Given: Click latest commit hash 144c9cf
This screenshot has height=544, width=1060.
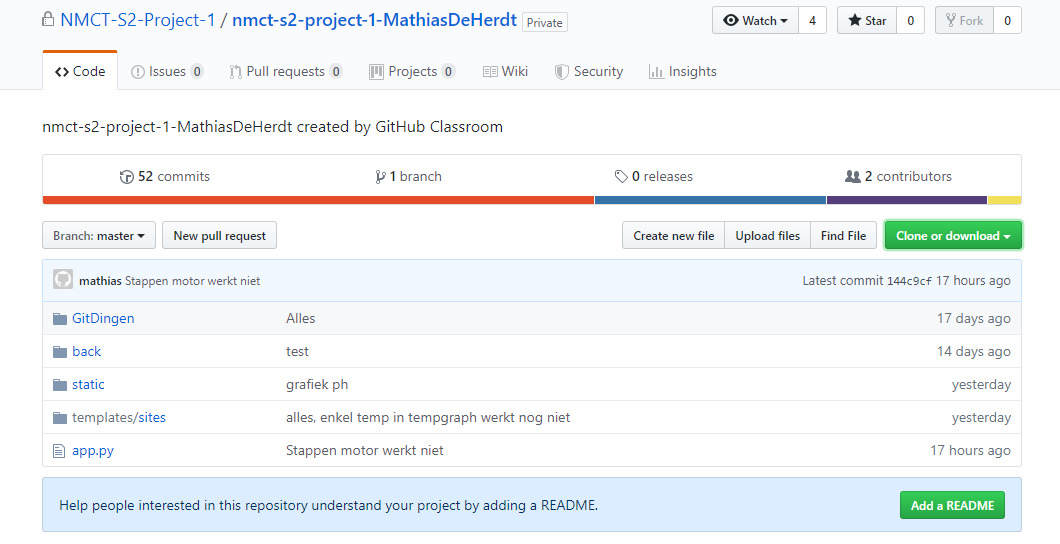Looking at the screenshot, I should (x=909, y=281).
